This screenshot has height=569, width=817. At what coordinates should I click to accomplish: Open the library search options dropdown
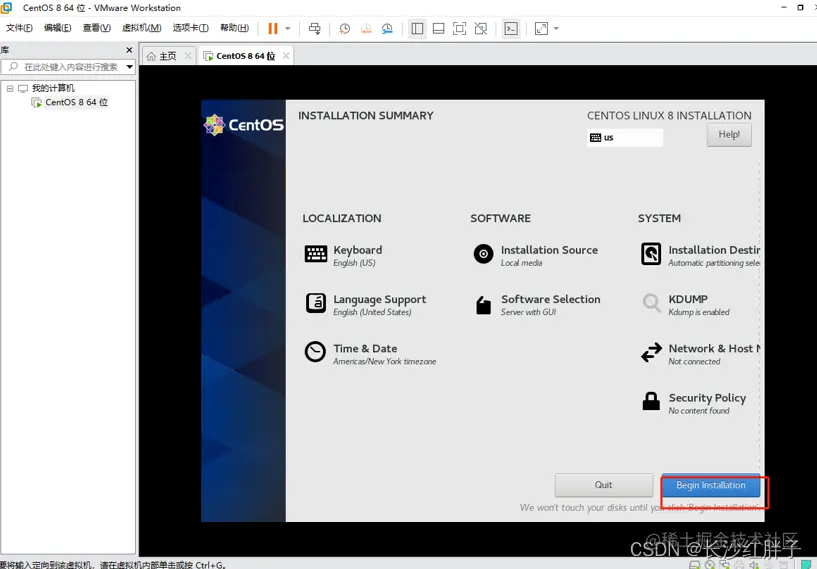130,67
